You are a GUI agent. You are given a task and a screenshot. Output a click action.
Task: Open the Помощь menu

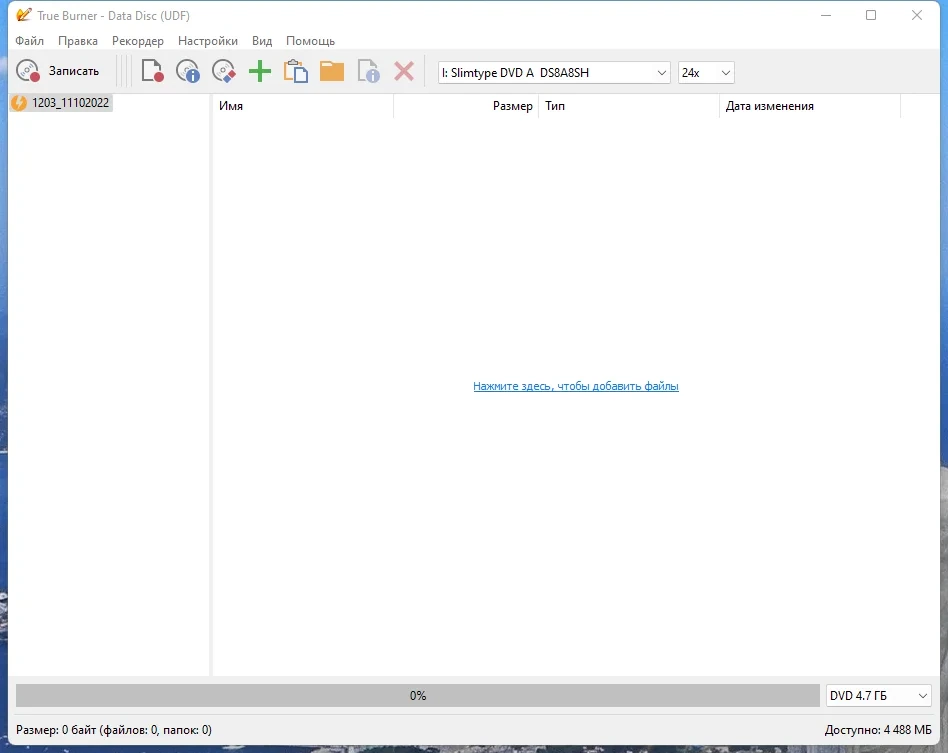[x=310, y=41]
